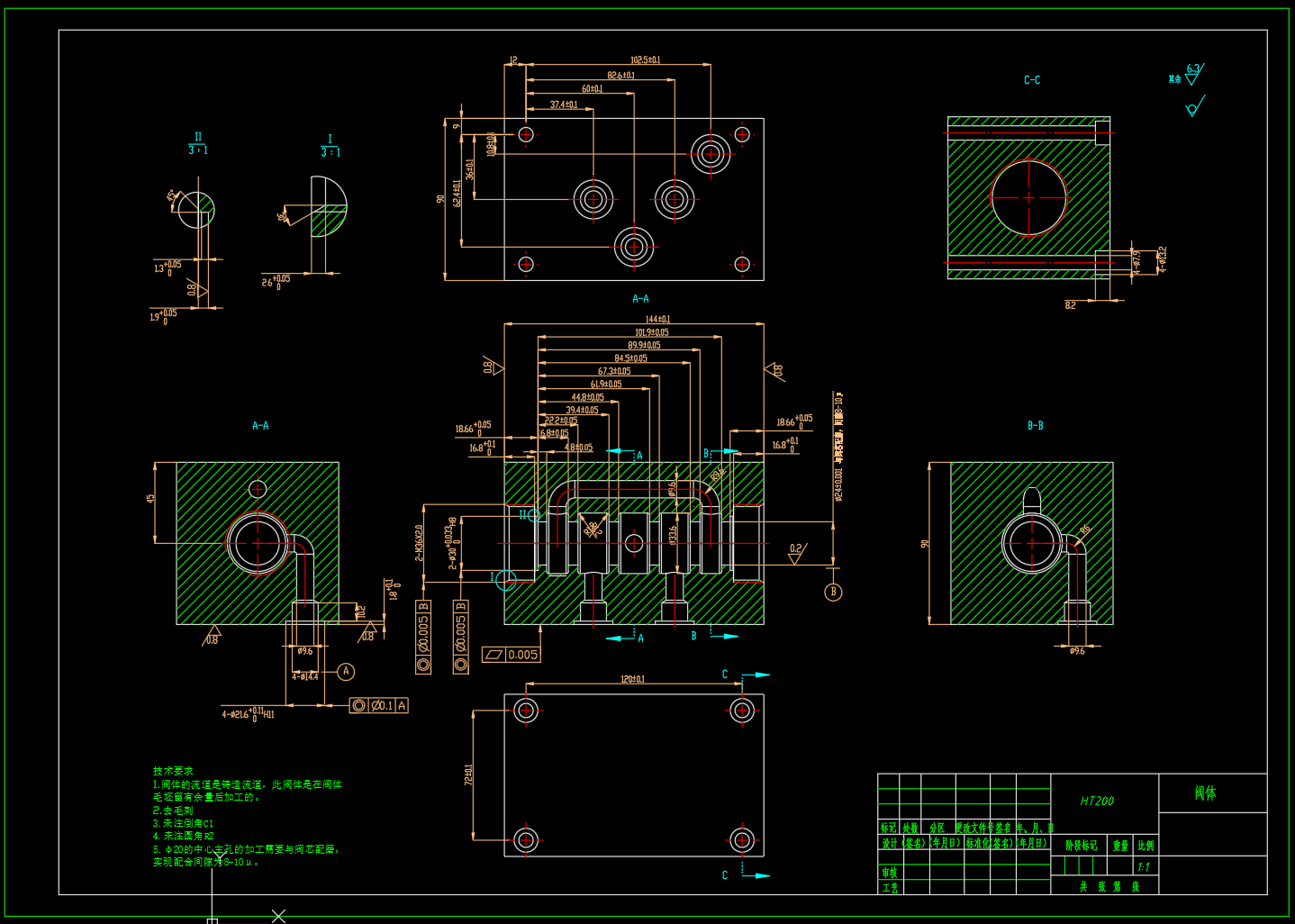Select the large red circle in C-C view

point(1028,197)
